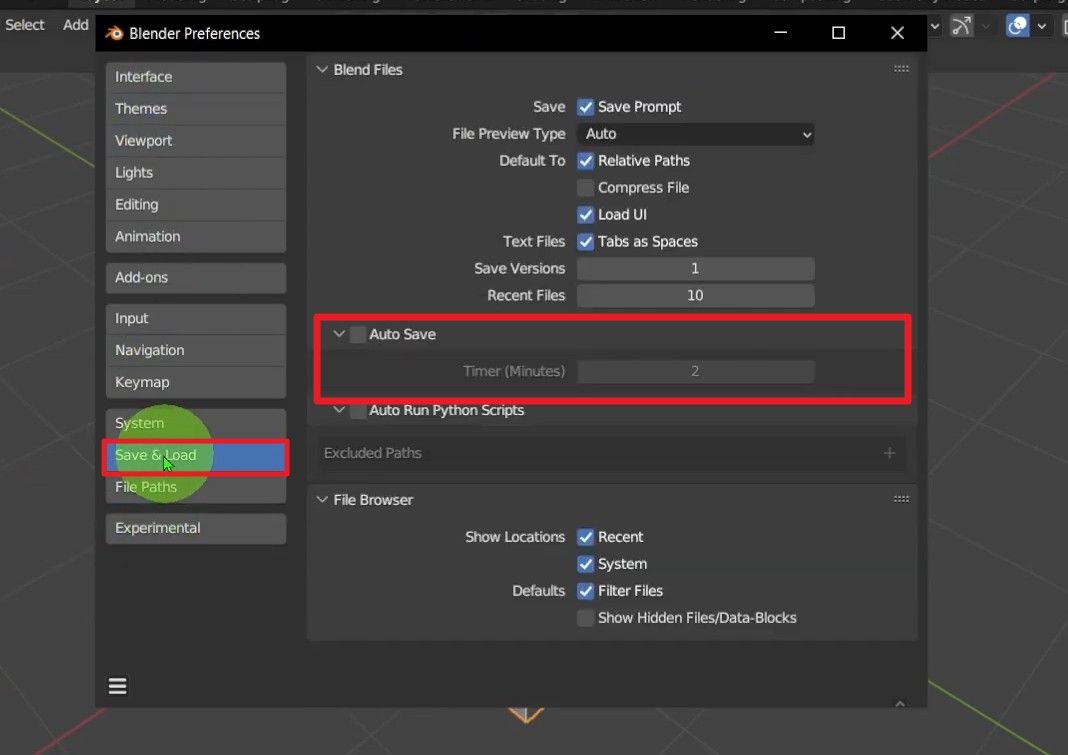This screenshot has width=1068, height=755.
Task: Enable Show Hidden Files/Data-Blocks
Action: 585,617
